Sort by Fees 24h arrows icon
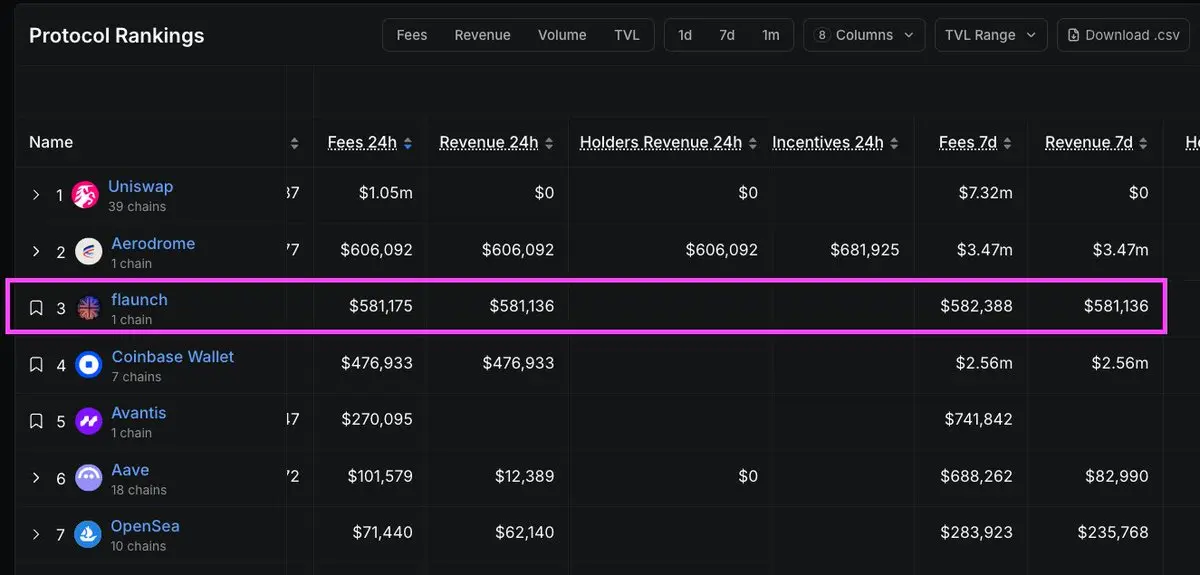Image resolution: width=1200 pixels, height=575 pixels. (x=408, y=143)
